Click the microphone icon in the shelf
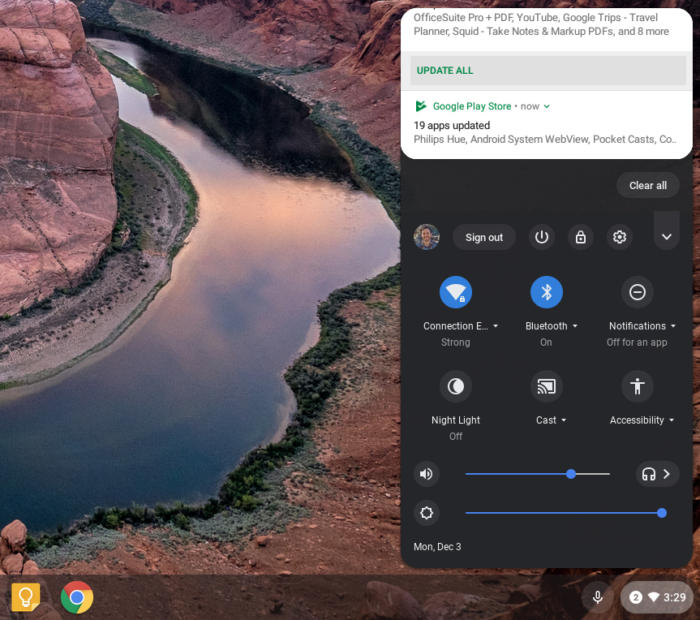 pyautogui.click(x=597, y=597)
